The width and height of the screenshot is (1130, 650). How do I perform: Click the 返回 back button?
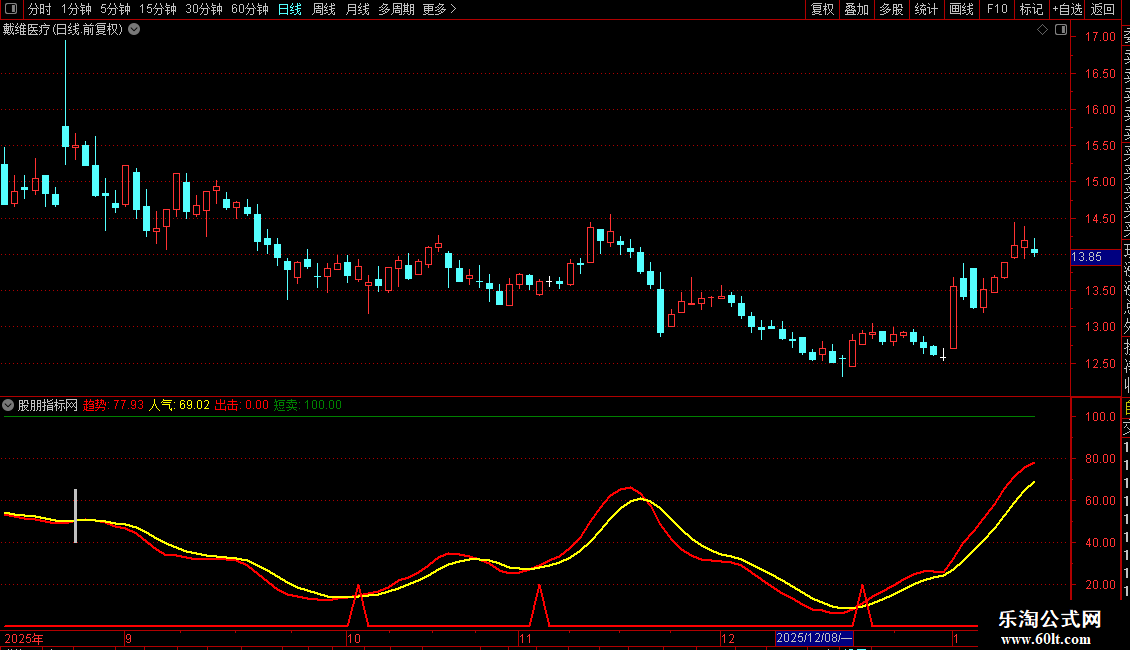pyautogui.click(x=1103, y=9)
